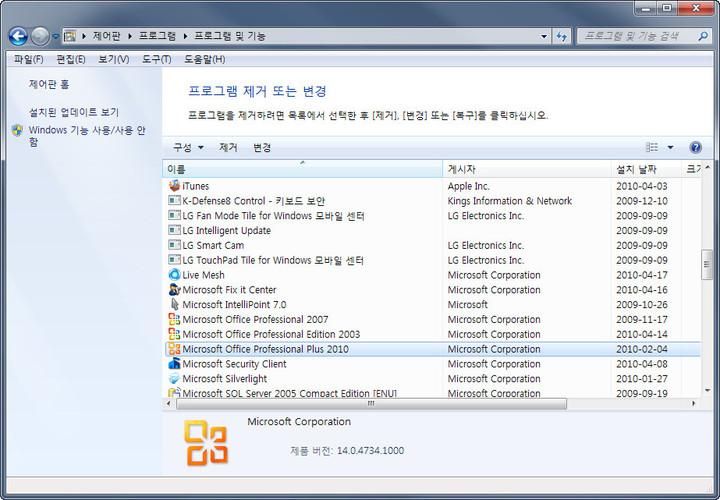Click 프로그램 및 기능 breadcrumb segment

230,36
